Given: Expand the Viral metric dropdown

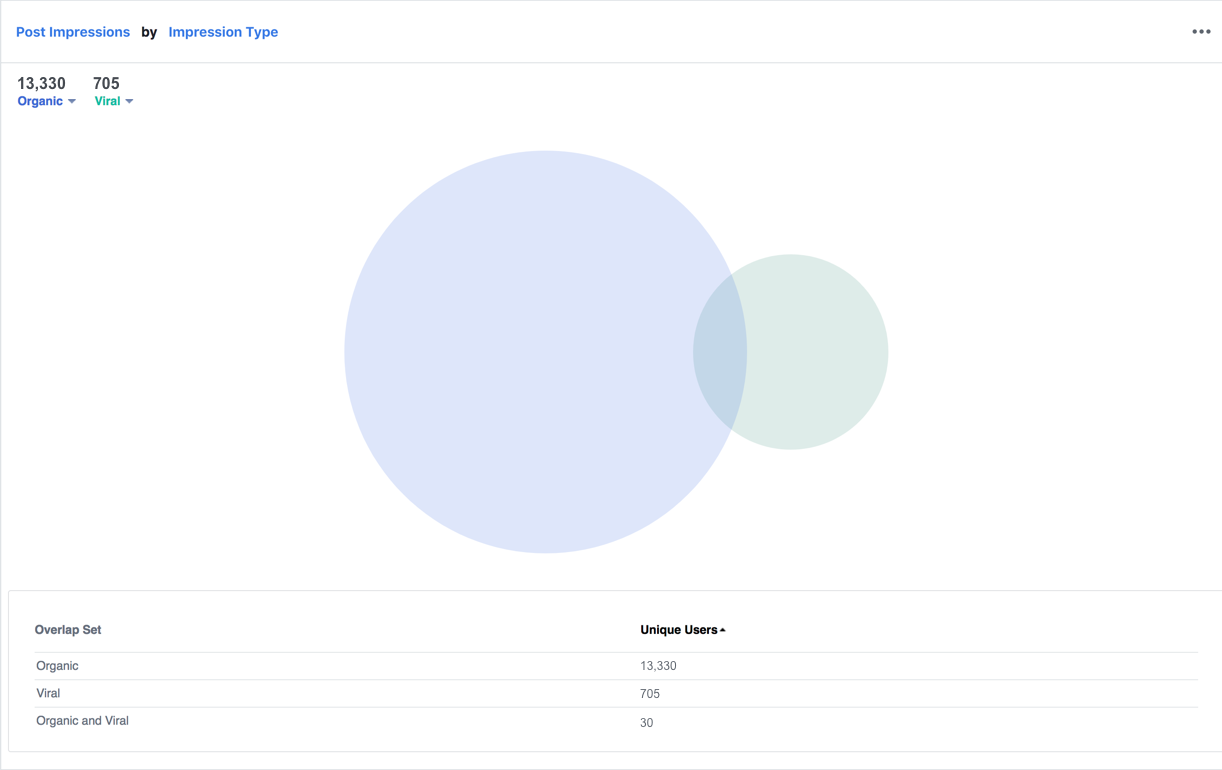Looking at the screenshot, I should pyautogui.click(x=128, y=101).
